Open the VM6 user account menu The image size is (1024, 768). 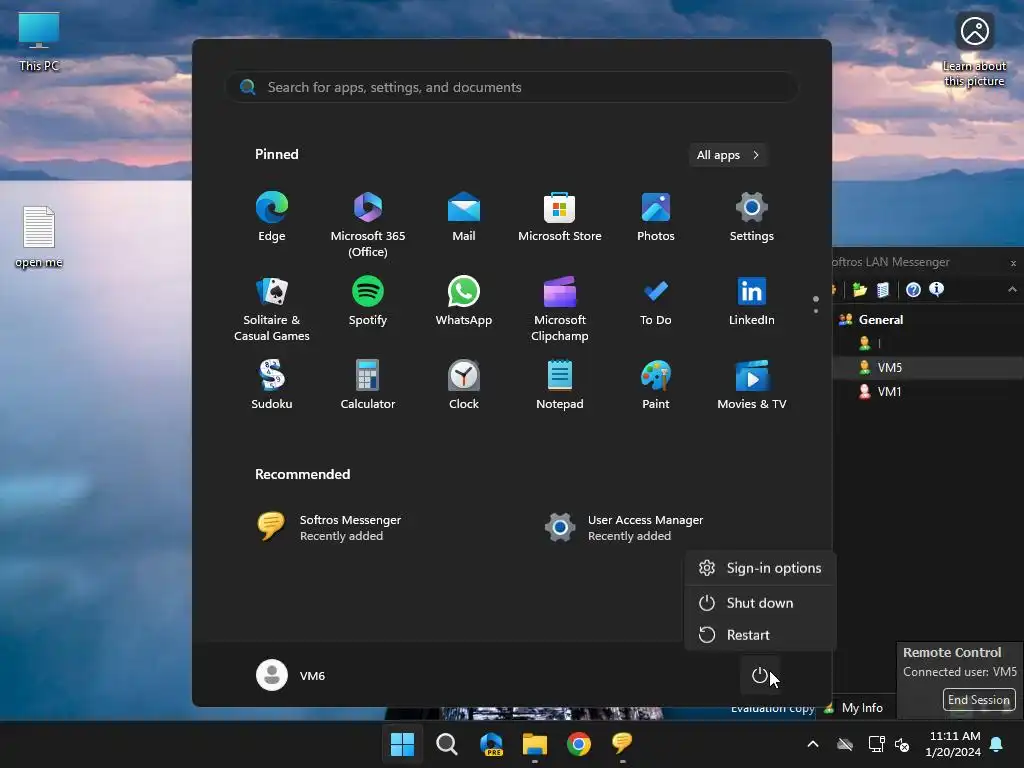[x=291, y=675]
